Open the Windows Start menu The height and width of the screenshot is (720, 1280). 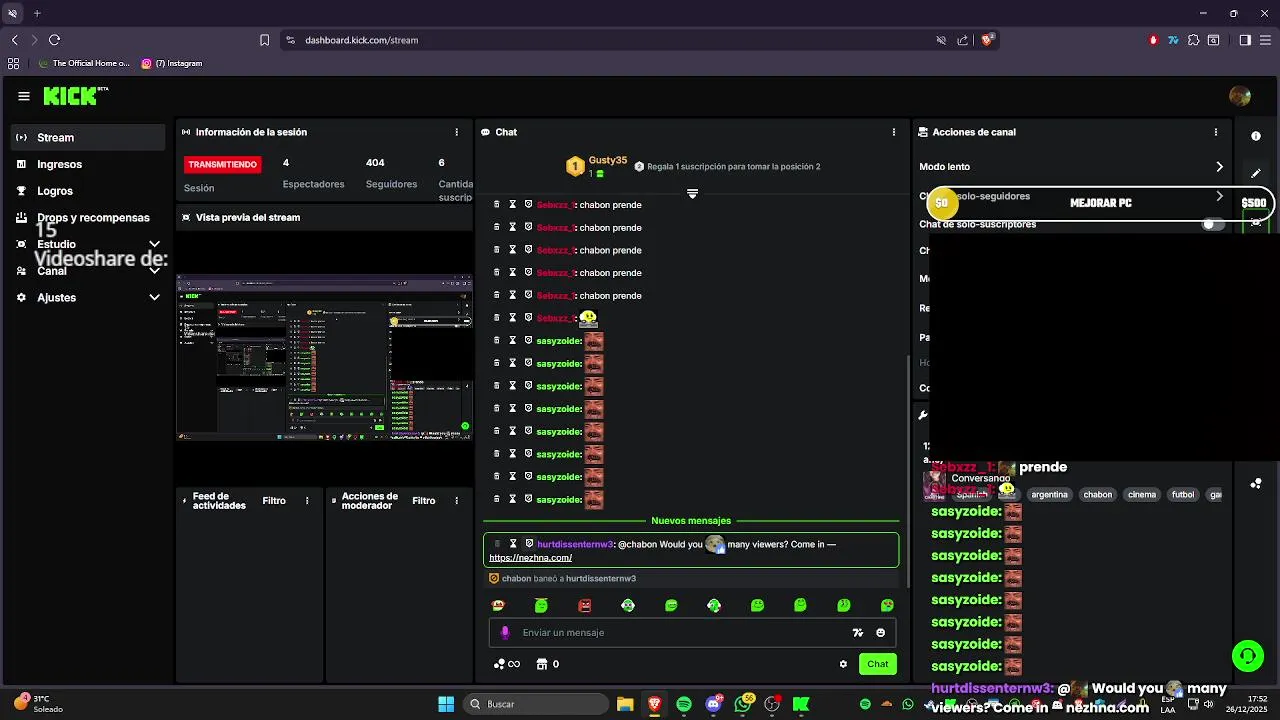(446, 704)
